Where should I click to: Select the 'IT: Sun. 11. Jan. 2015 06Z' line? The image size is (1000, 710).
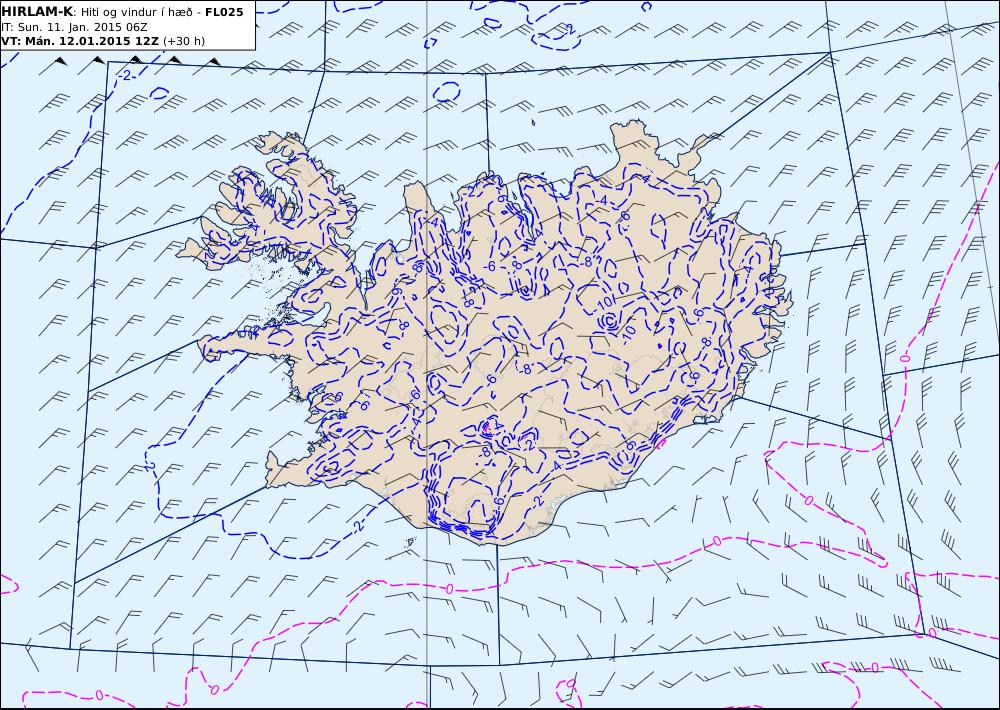point(75,27)
